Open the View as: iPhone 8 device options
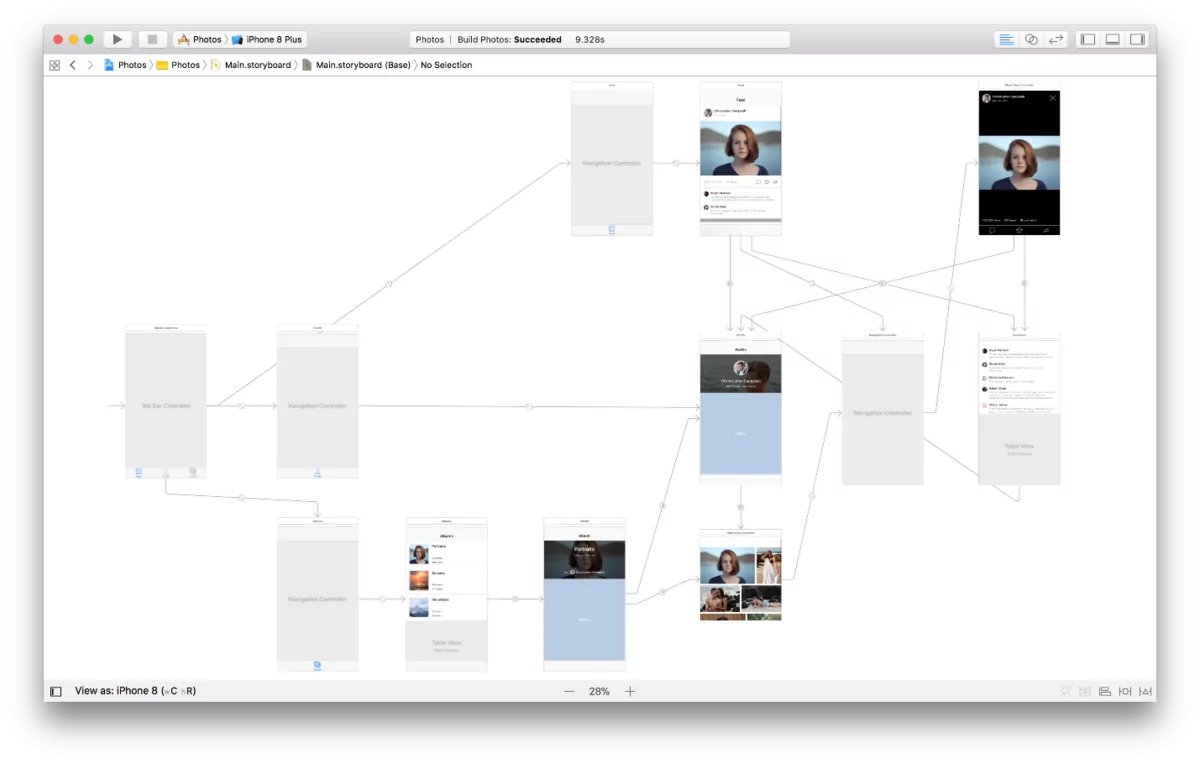The height and width of the screenshot is (764, 1200). point(135,691)
